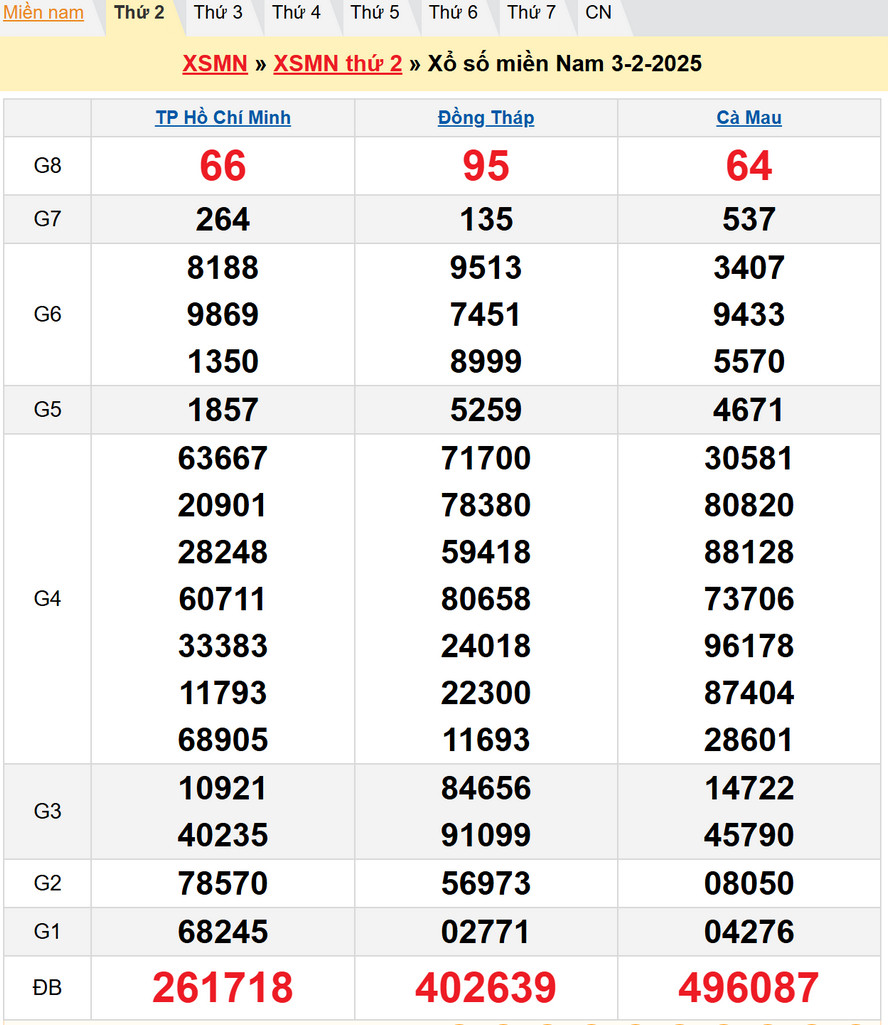888x1025 pixels.
Task: Select the Thứ 2 tab
Action: tap(139, 13)
